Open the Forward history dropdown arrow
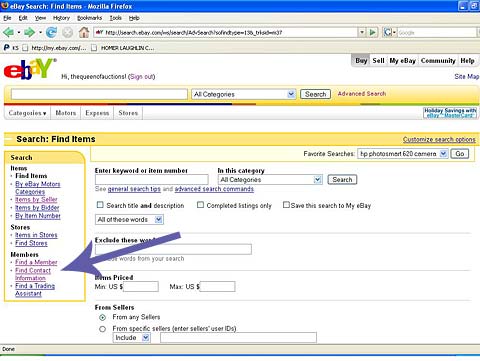 click(x=40, y=33)
